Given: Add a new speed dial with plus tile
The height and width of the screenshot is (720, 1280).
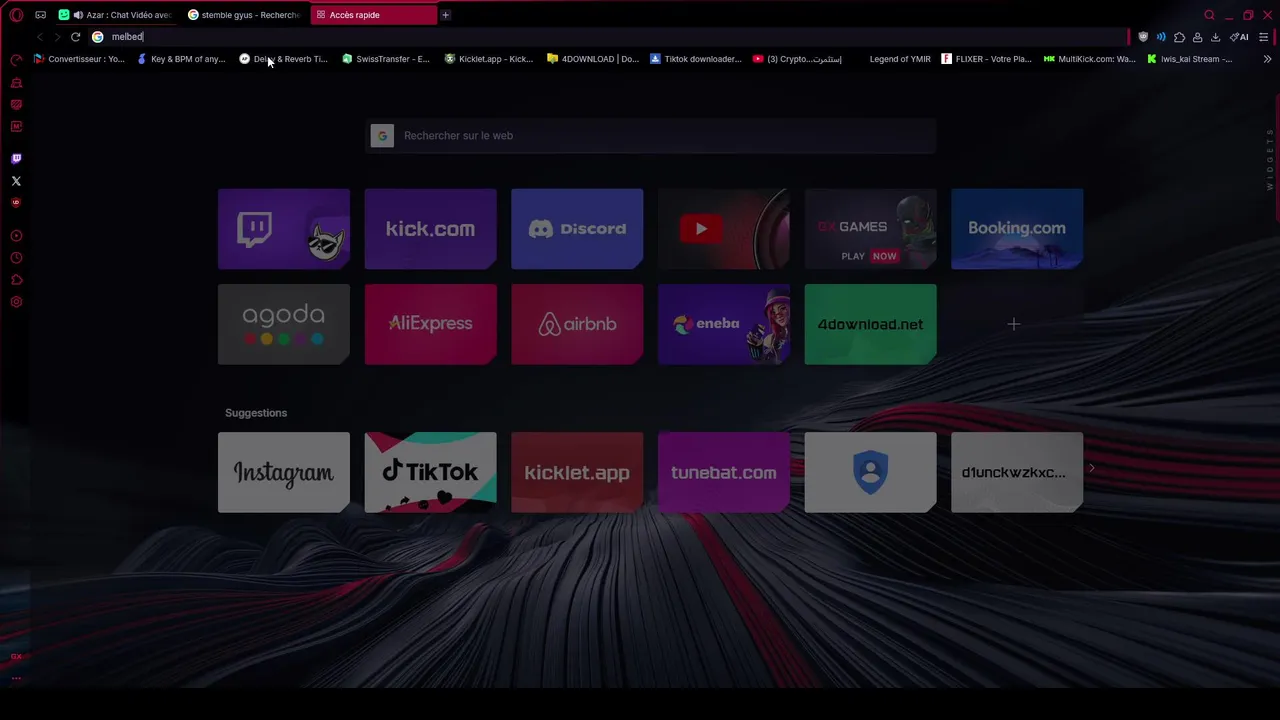Looking at the screenshot, I should (1014, 324).
